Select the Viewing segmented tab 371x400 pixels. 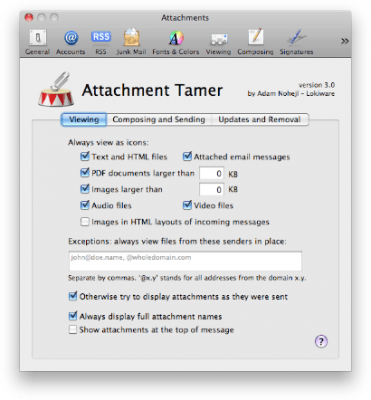pos(84,119)
